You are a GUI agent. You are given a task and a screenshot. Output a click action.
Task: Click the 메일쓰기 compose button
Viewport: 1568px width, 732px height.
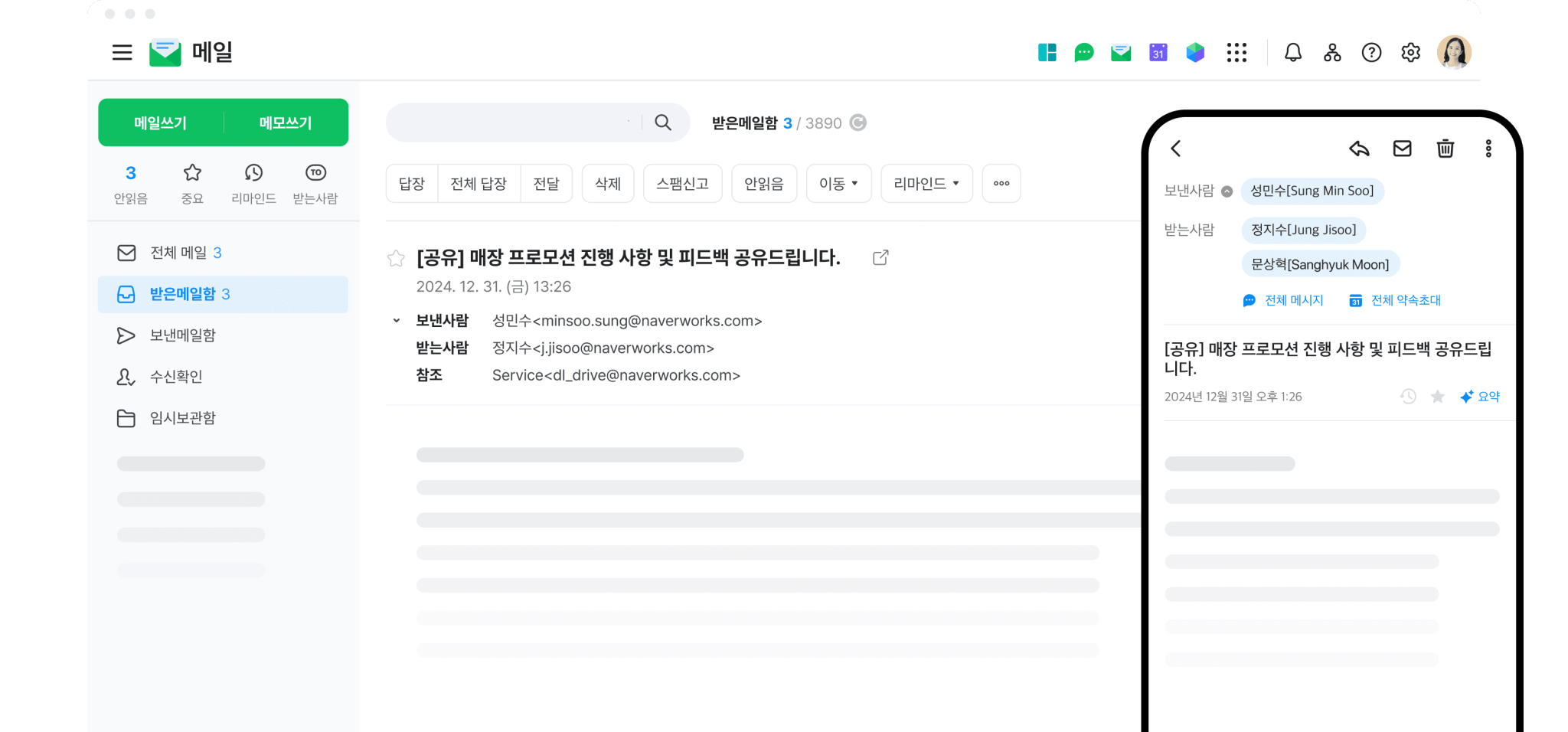tap(158, 122)
